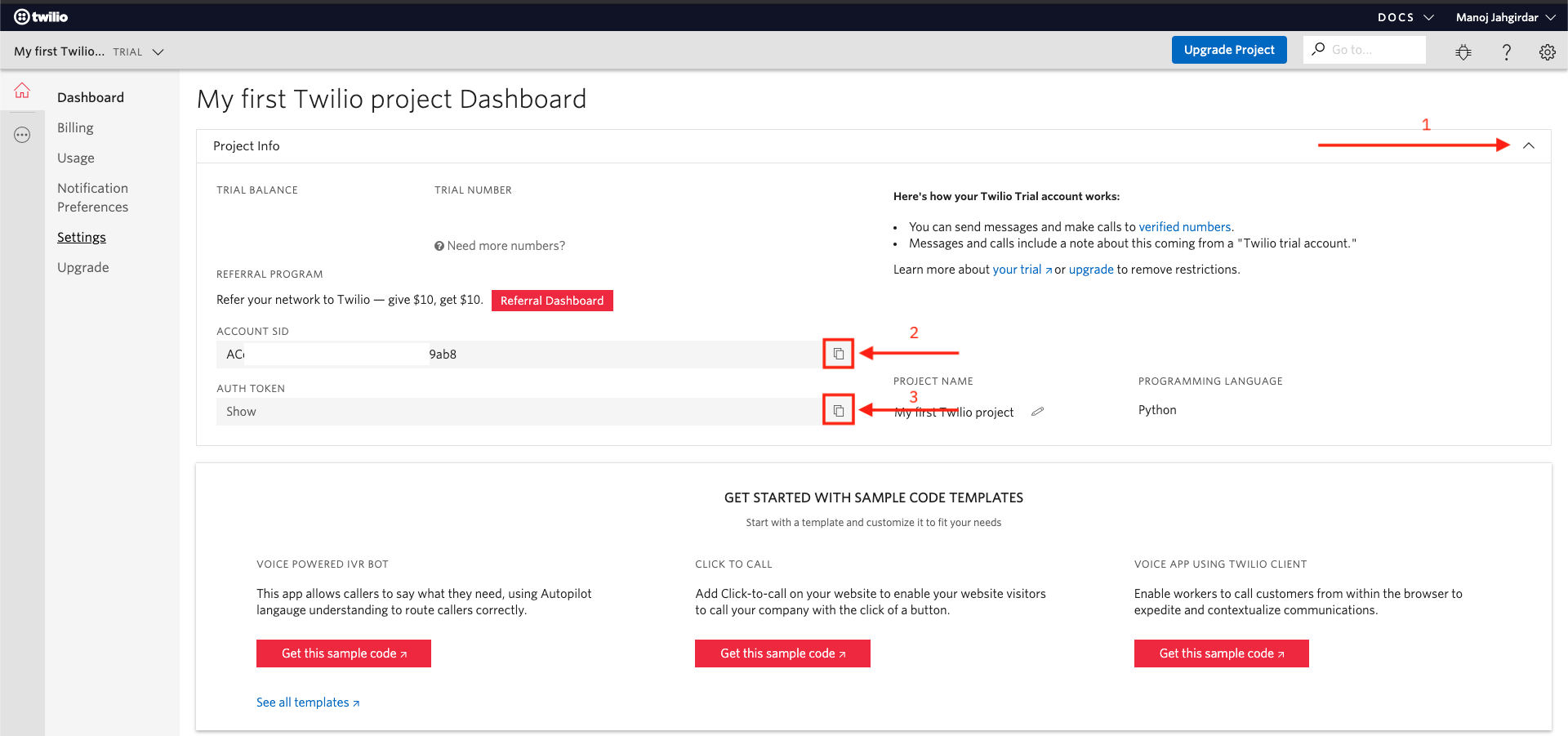Open the project switcher dropdown
The width and height of the screenshot is (1568, 736).
[89, 51]
